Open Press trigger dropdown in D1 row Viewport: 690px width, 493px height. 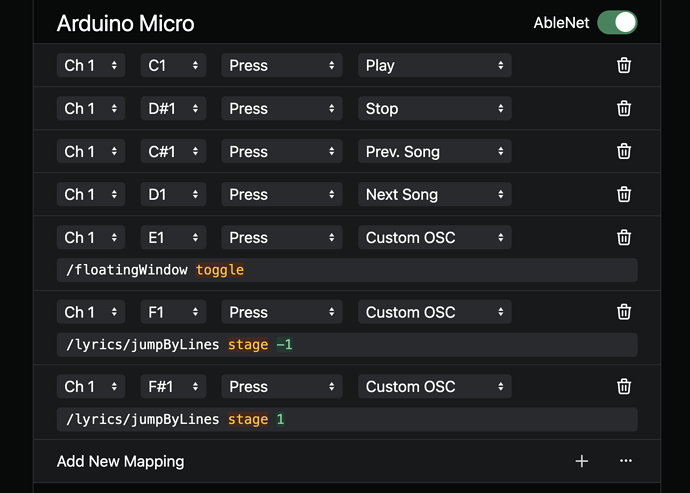pyautogui.click(x=282, y=194)
